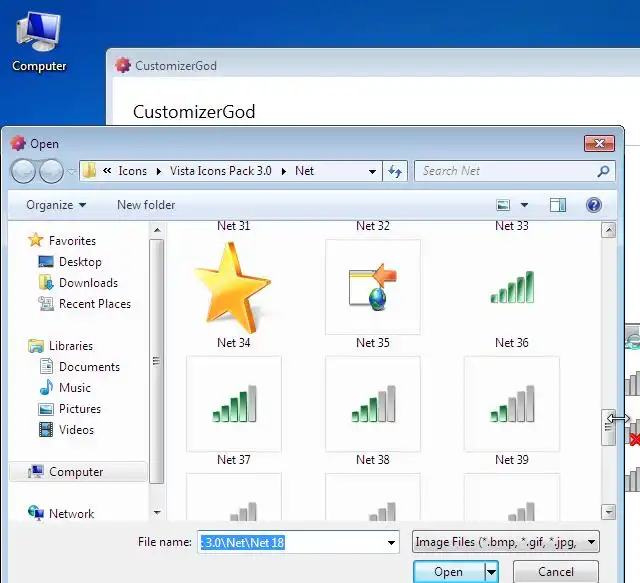Select the Net 39 signal bars thumbnail

[512, 404]
